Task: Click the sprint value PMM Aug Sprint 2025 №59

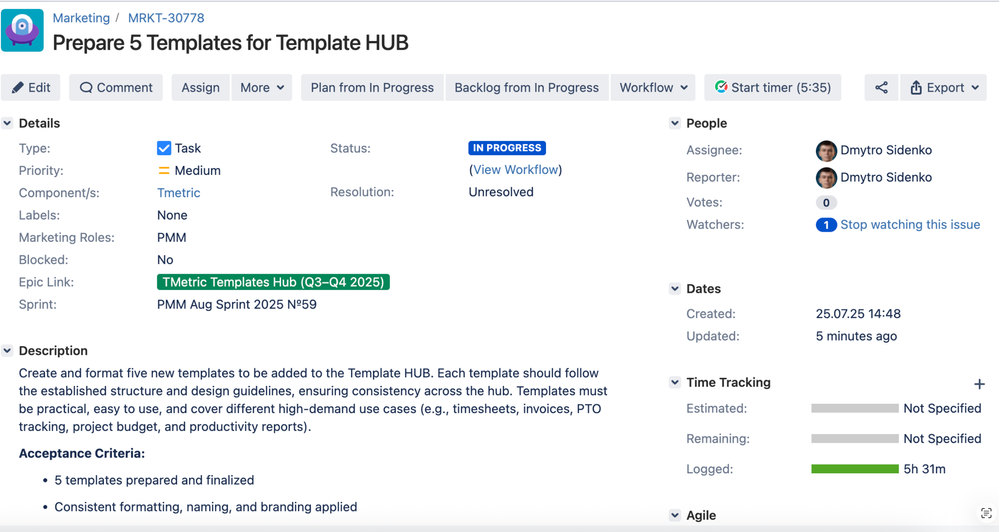Action: click(x=237, y=305)
